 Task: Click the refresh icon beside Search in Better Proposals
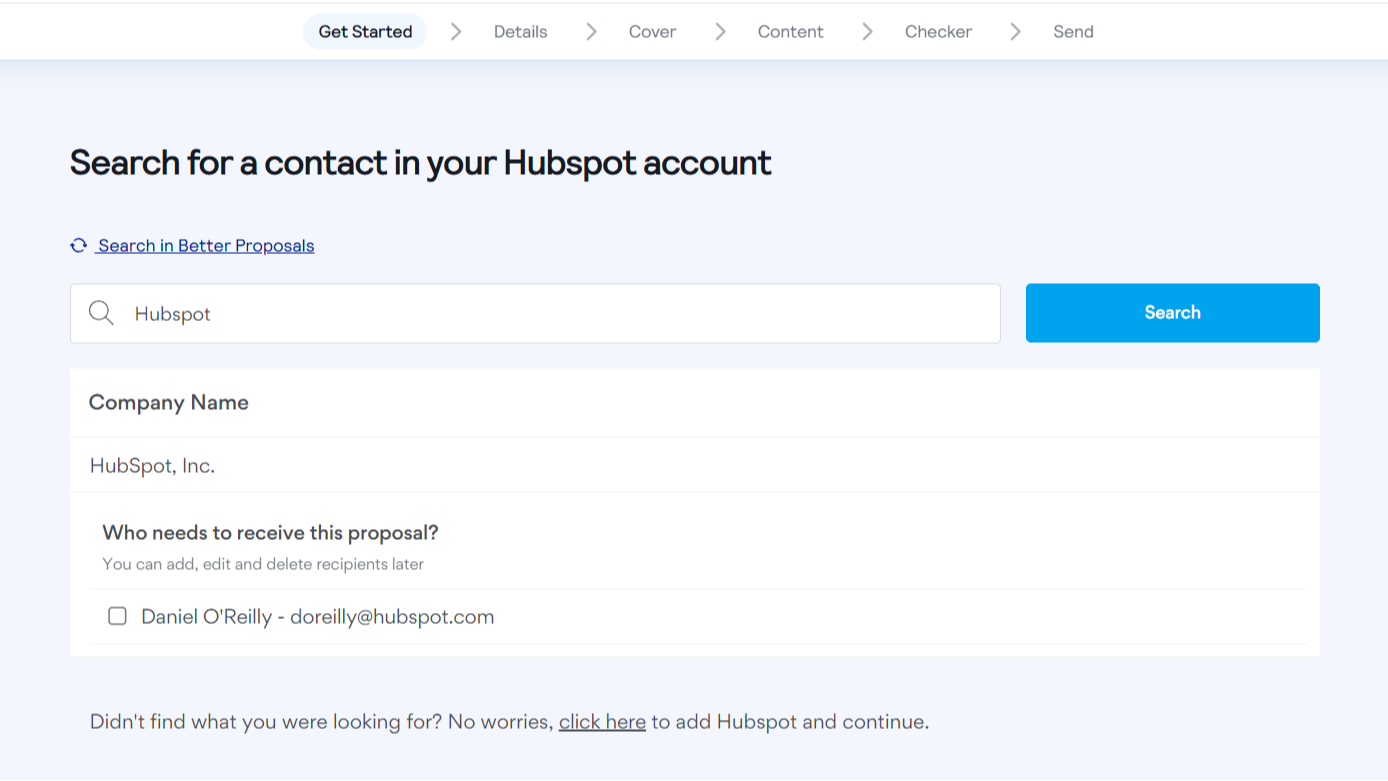[78, 246]
